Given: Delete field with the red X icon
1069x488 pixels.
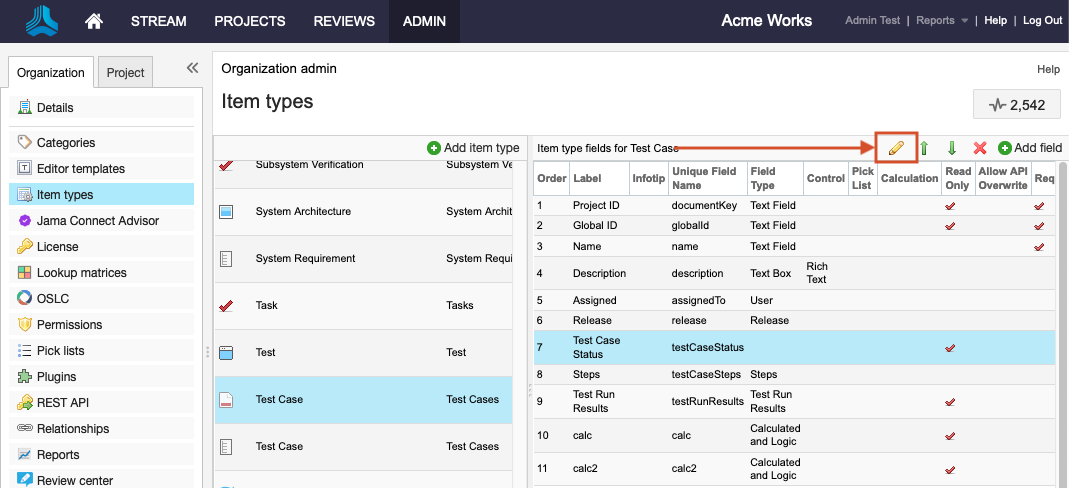Looking at the screenshot, I should click(980, 148).
